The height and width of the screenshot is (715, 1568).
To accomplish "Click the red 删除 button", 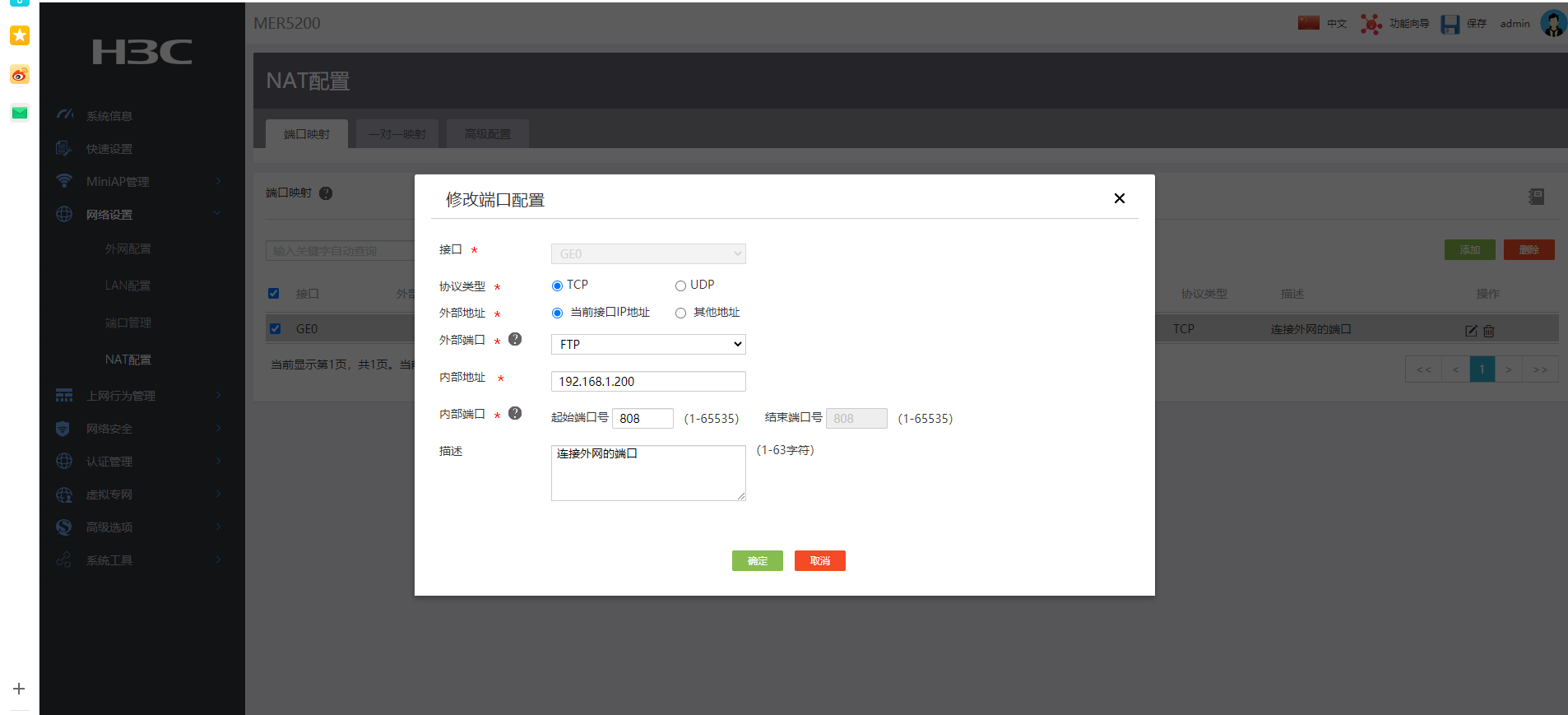I will click(1529, 250).
